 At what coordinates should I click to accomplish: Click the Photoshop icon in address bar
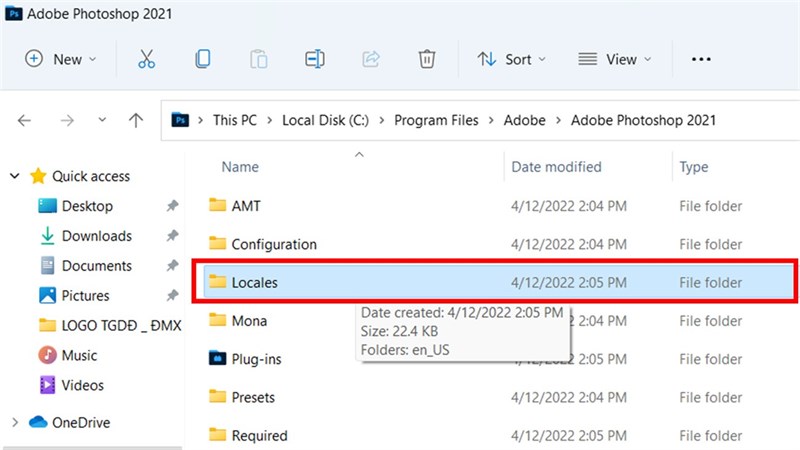(x=180, y=120)
